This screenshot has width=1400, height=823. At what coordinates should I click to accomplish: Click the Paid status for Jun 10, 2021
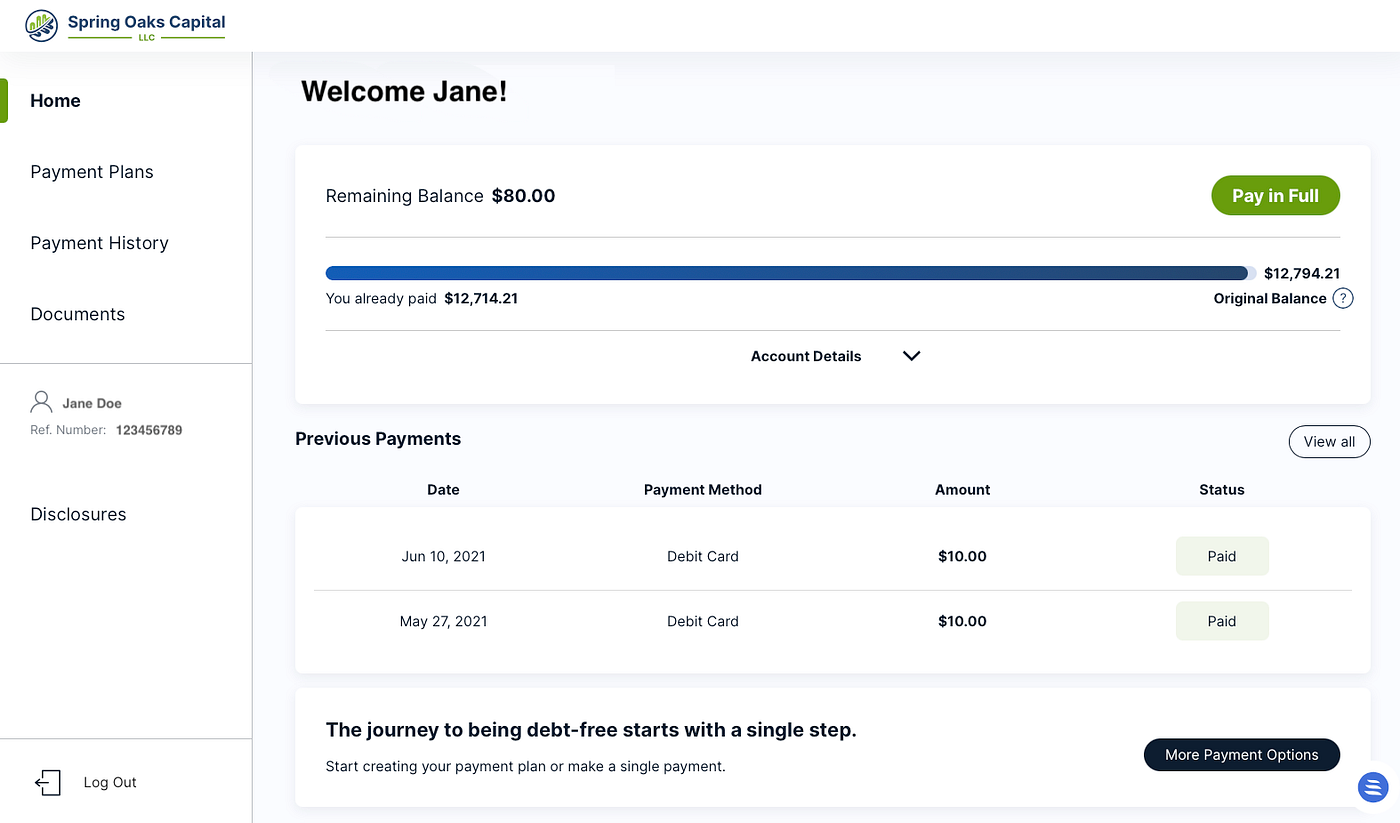1222,556
